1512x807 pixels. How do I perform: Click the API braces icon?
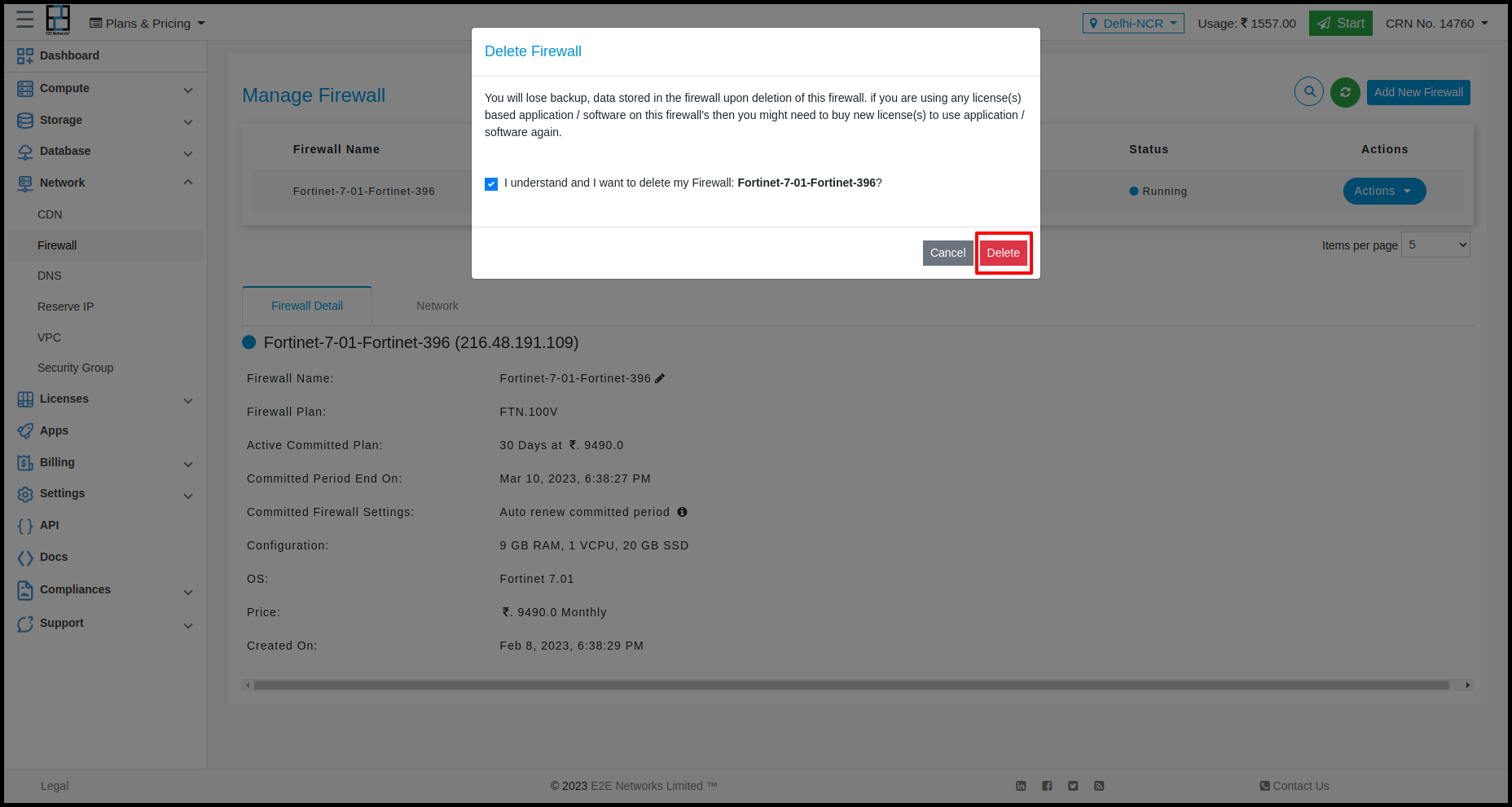(25, 526)
